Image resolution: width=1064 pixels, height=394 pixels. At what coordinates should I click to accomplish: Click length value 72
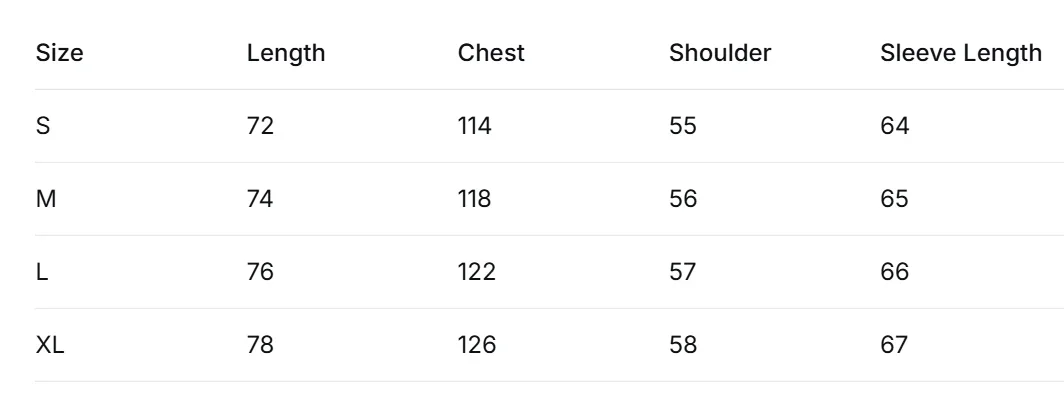pos(261,126)
